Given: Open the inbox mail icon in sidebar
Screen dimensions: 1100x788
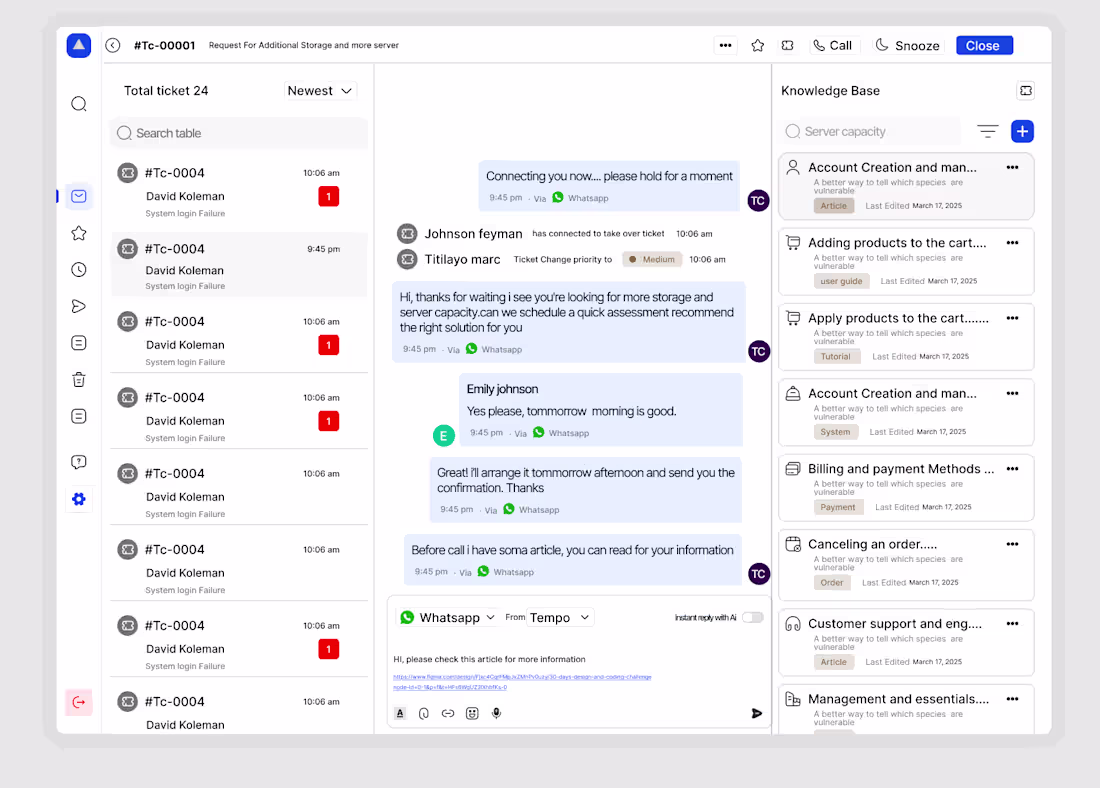Looking at the screenshot, I should [x=79, y=196].
